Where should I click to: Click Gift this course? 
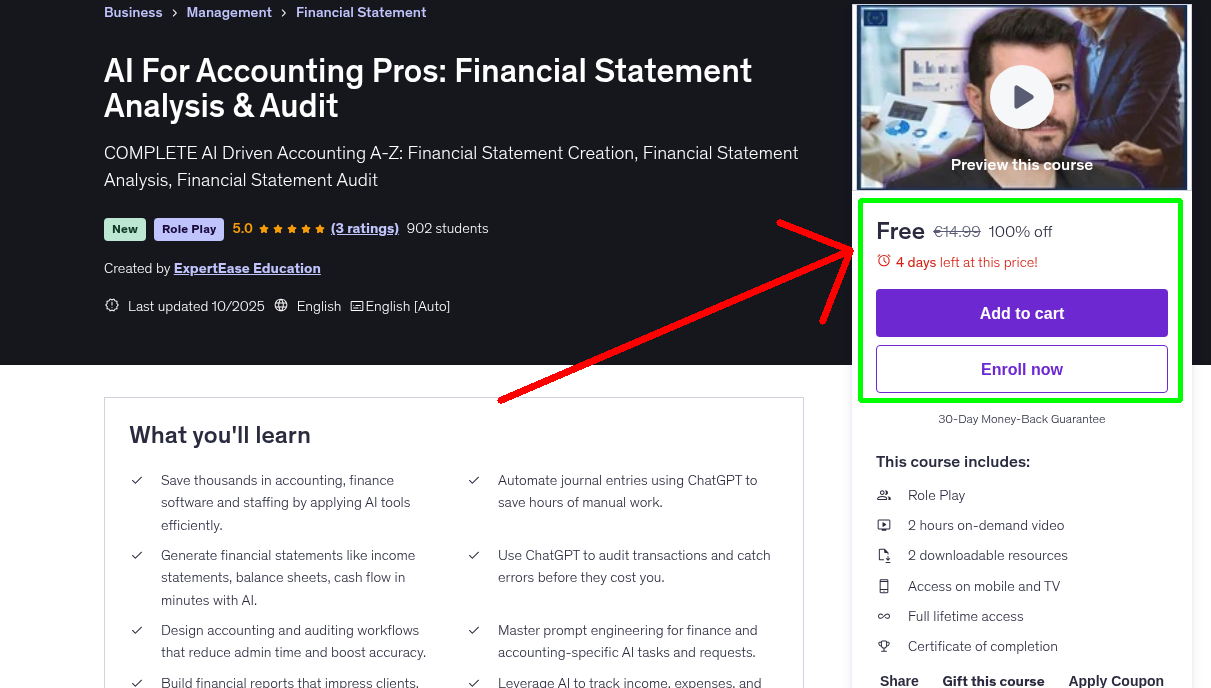click(x=993, y=680)
